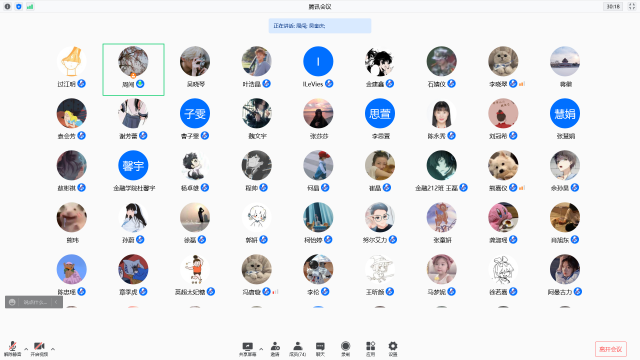Screen dimensions: 640x360
Task: Click the red leave meeting button
Action: [x=611, y=349]
